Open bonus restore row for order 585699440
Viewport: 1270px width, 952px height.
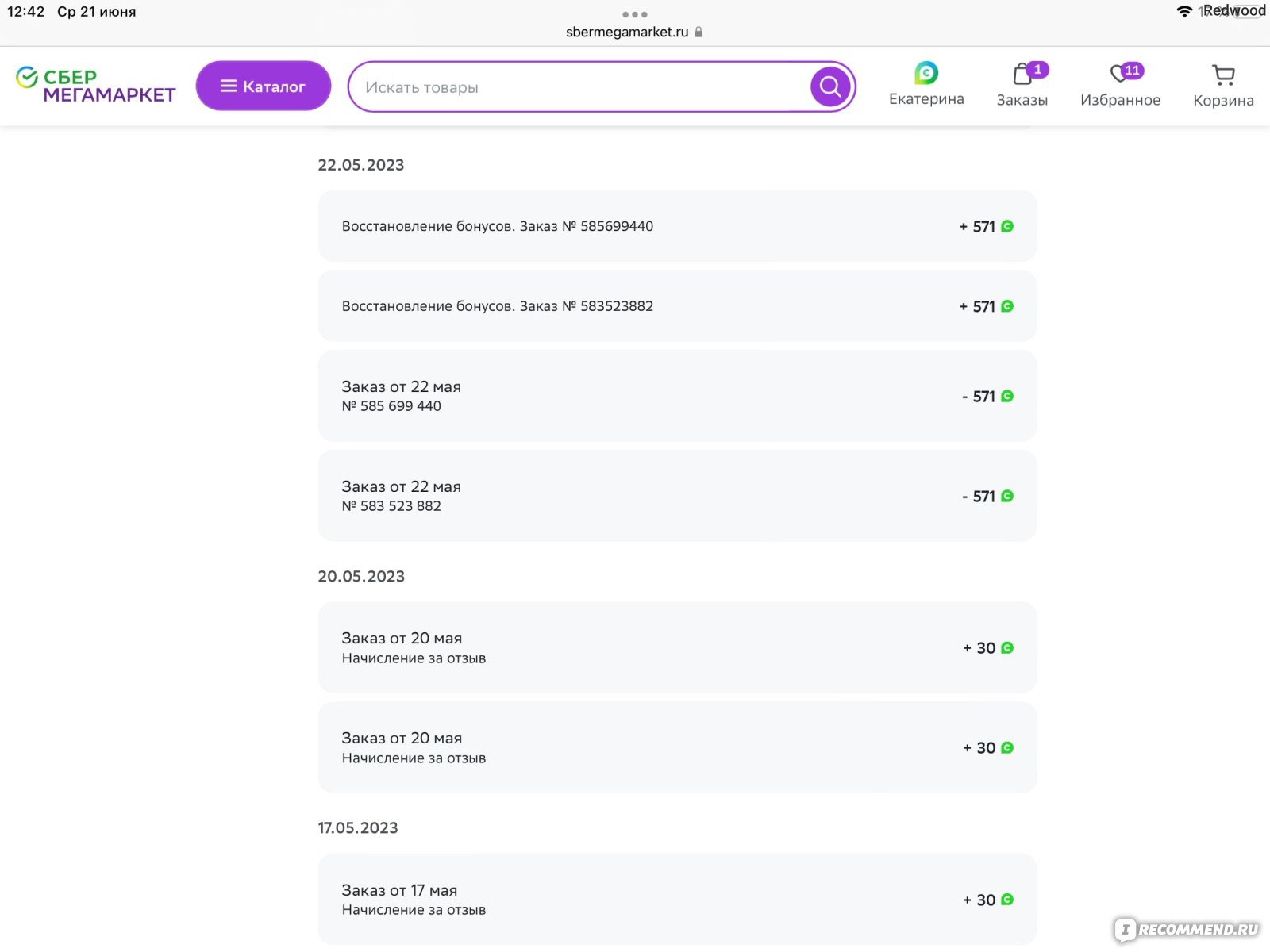pyautogui.click(x=677, y=226)
